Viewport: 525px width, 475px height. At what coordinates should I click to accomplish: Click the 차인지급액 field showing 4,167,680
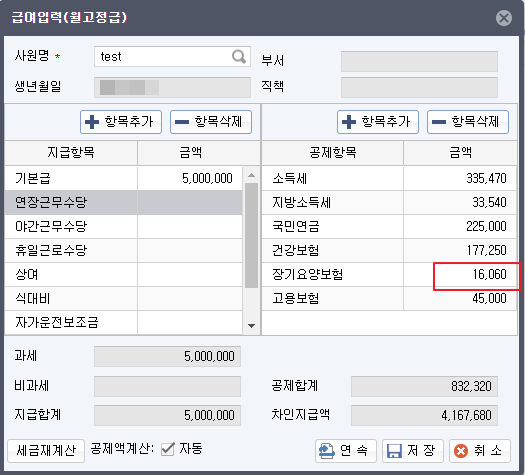pyautogui.click(x=424, y=415)
